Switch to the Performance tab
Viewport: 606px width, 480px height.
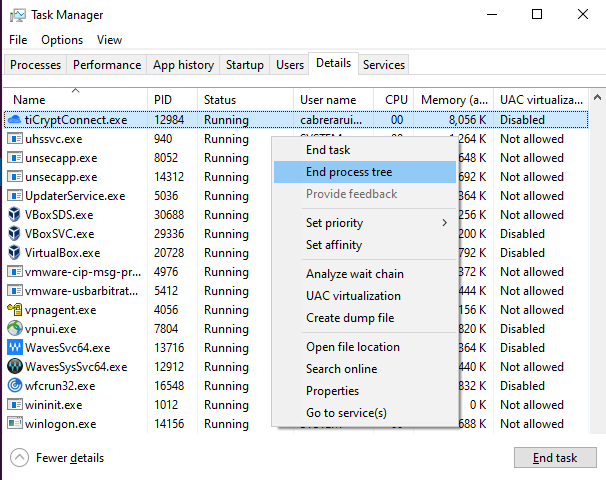(x=107, y=65)
